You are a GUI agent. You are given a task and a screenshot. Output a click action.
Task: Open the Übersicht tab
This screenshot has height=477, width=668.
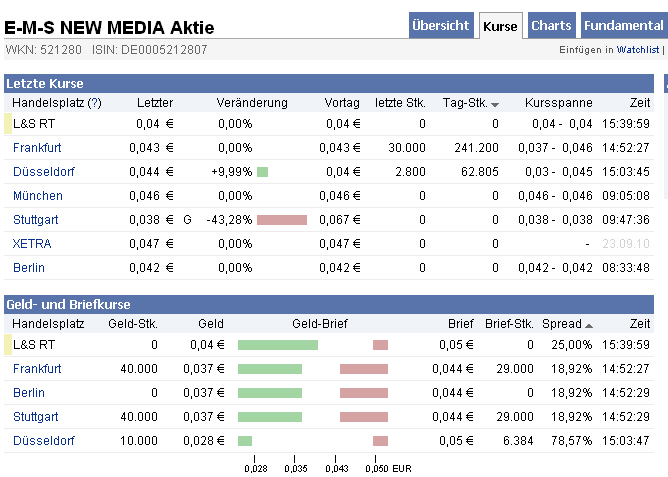click(x=441, y=26)
